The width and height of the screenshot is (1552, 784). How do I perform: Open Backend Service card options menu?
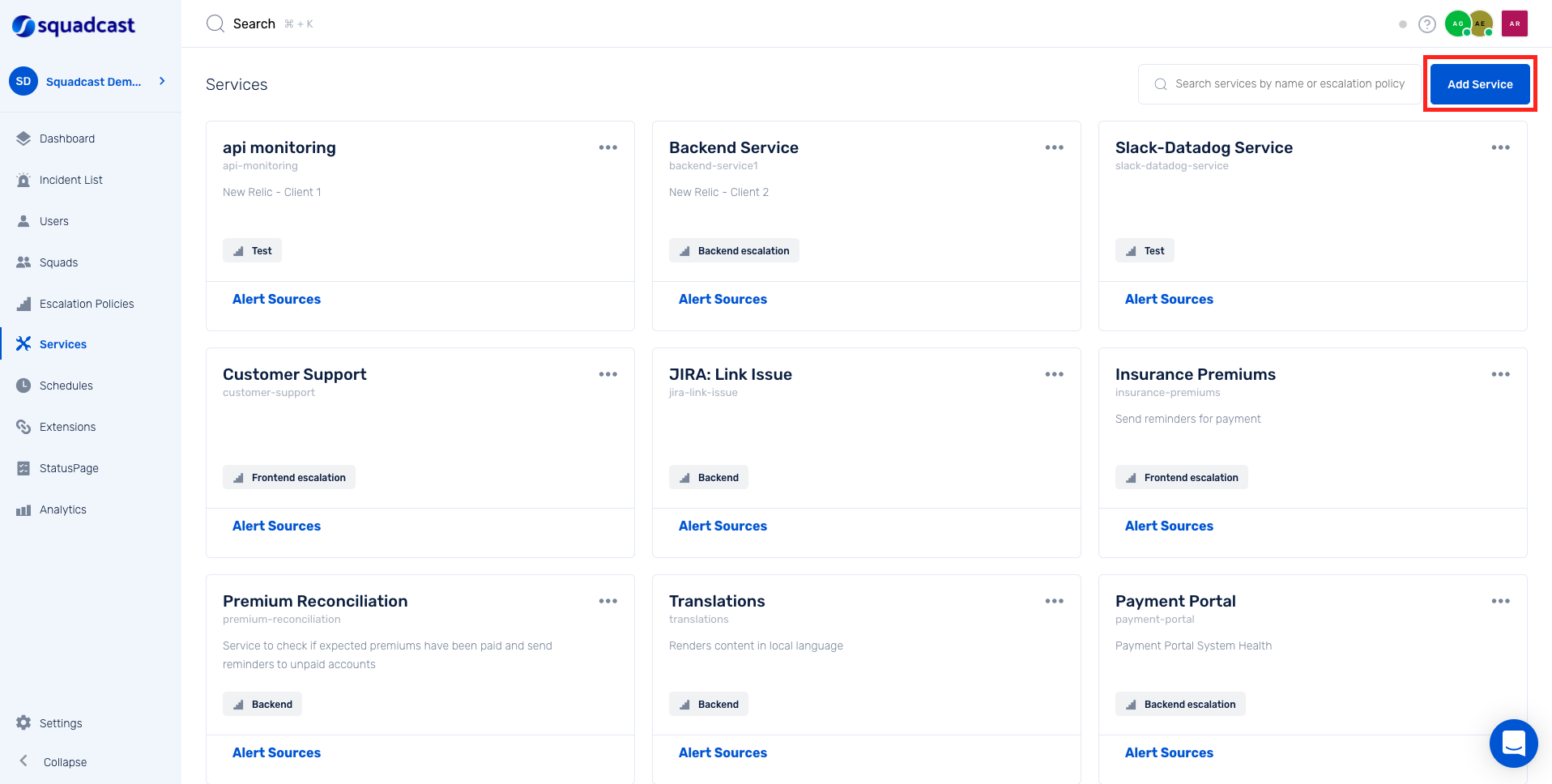tap(1055, 147)
